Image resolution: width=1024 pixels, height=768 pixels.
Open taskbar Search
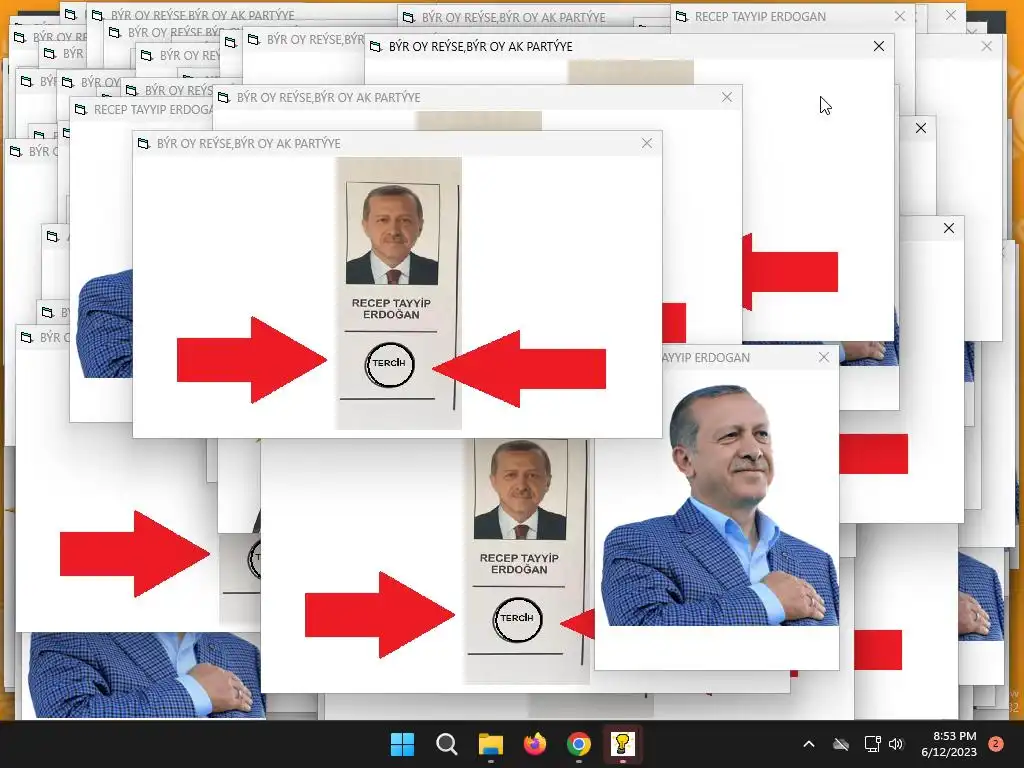coord(447,744)
